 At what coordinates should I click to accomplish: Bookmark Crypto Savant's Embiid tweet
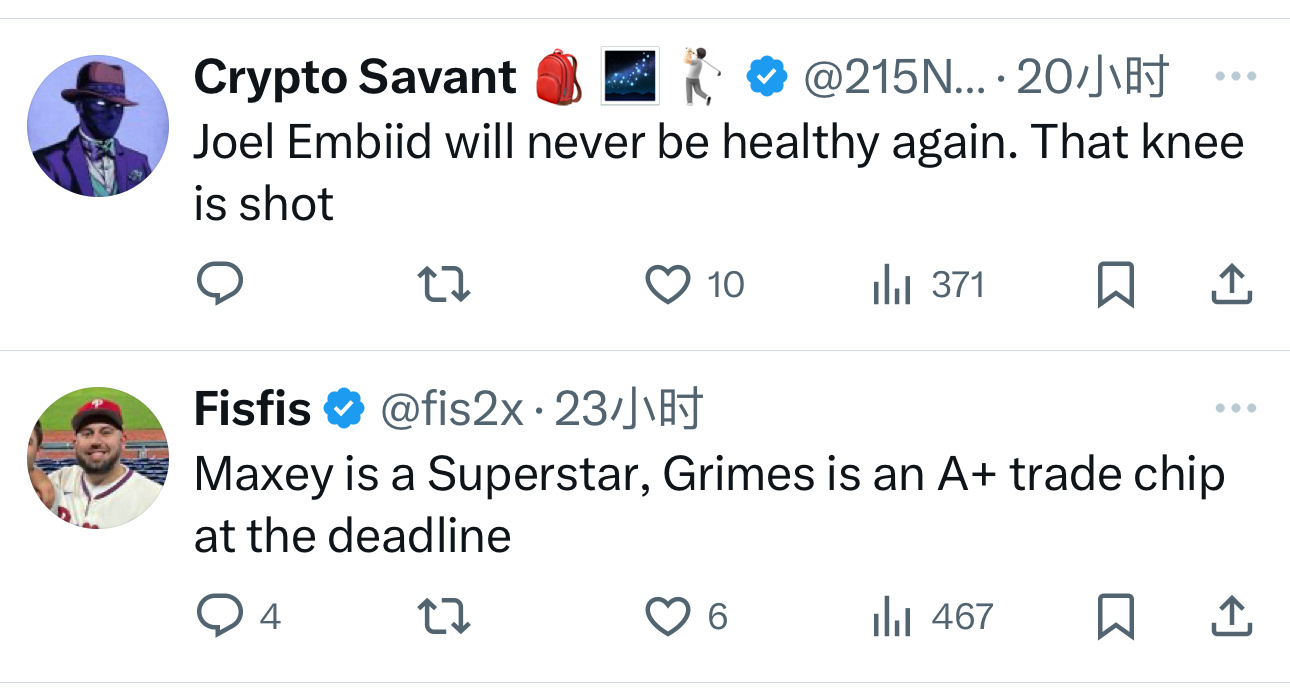[1115, 285]
